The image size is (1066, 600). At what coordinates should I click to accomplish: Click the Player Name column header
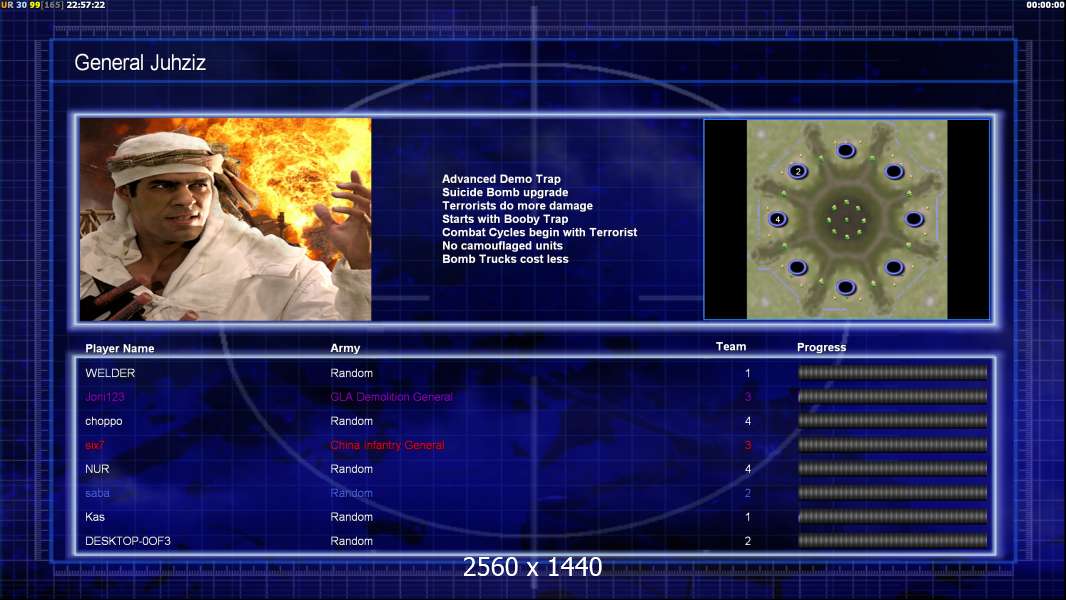point(120,349)
